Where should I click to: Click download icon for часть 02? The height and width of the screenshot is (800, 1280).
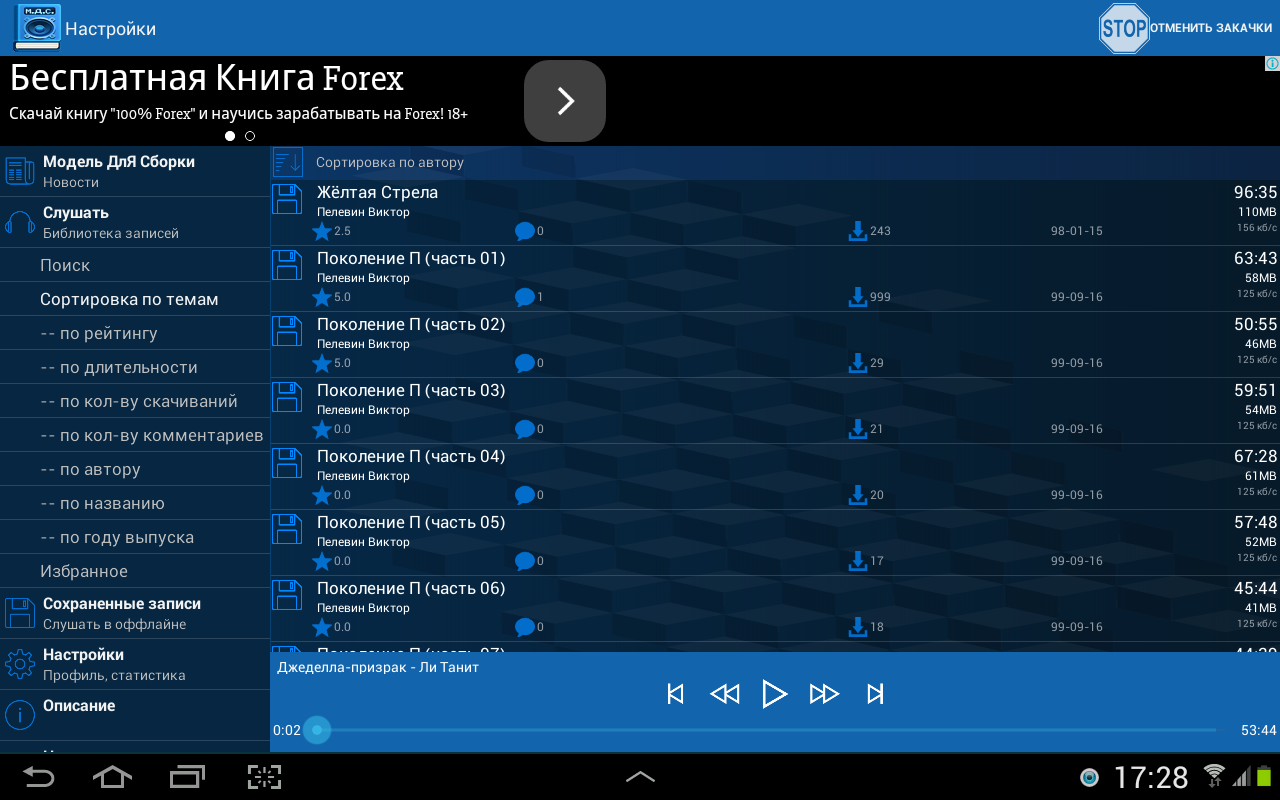857,363
